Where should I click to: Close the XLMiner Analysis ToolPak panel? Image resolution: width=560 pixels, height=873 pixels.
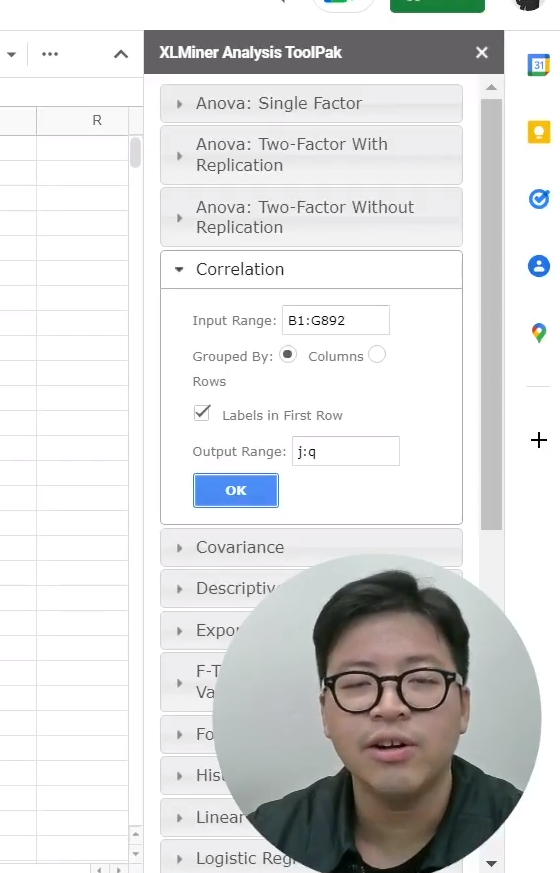[482, 52]
